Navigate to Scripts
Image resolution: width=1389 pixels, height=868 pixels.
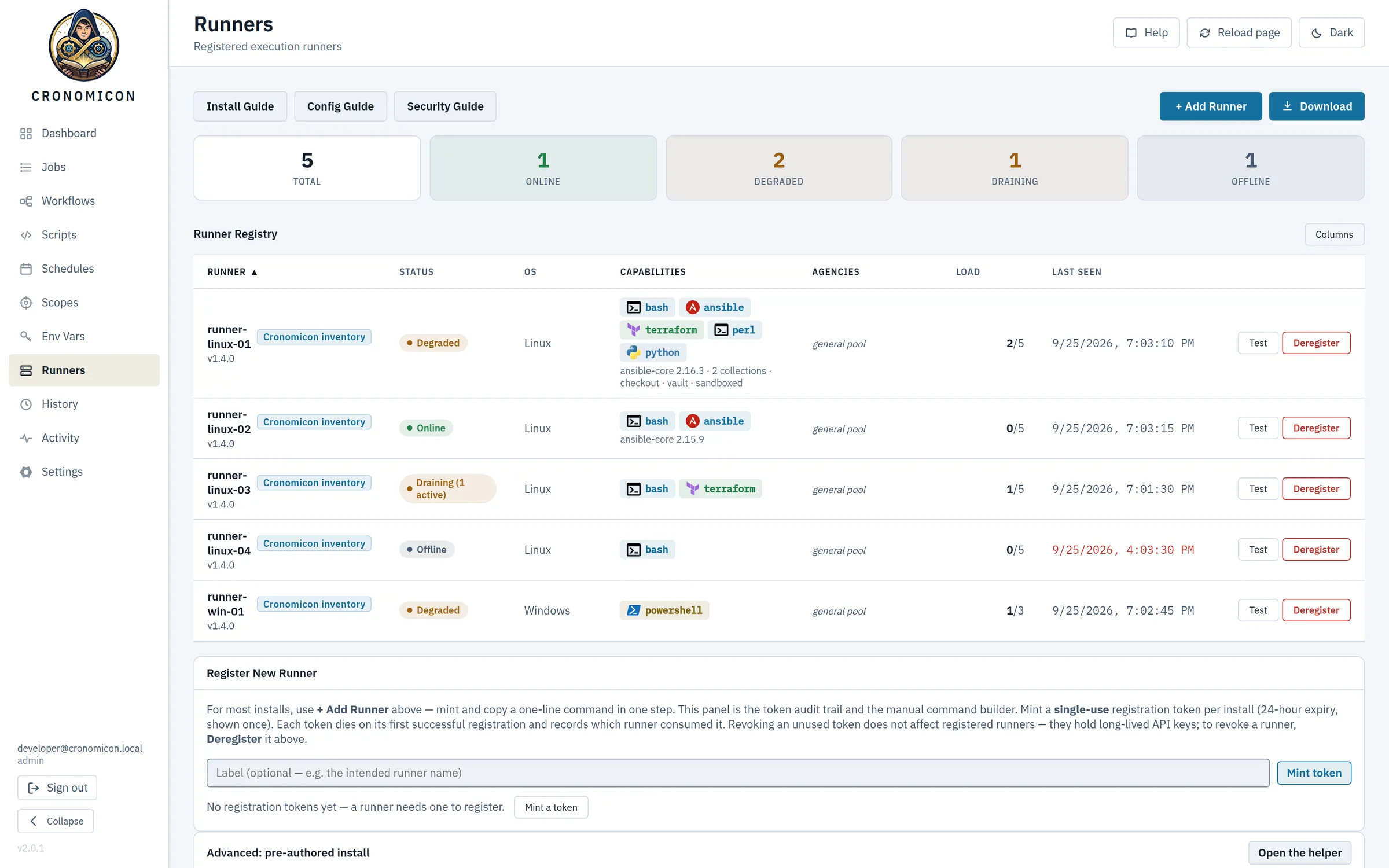[84, 235]
